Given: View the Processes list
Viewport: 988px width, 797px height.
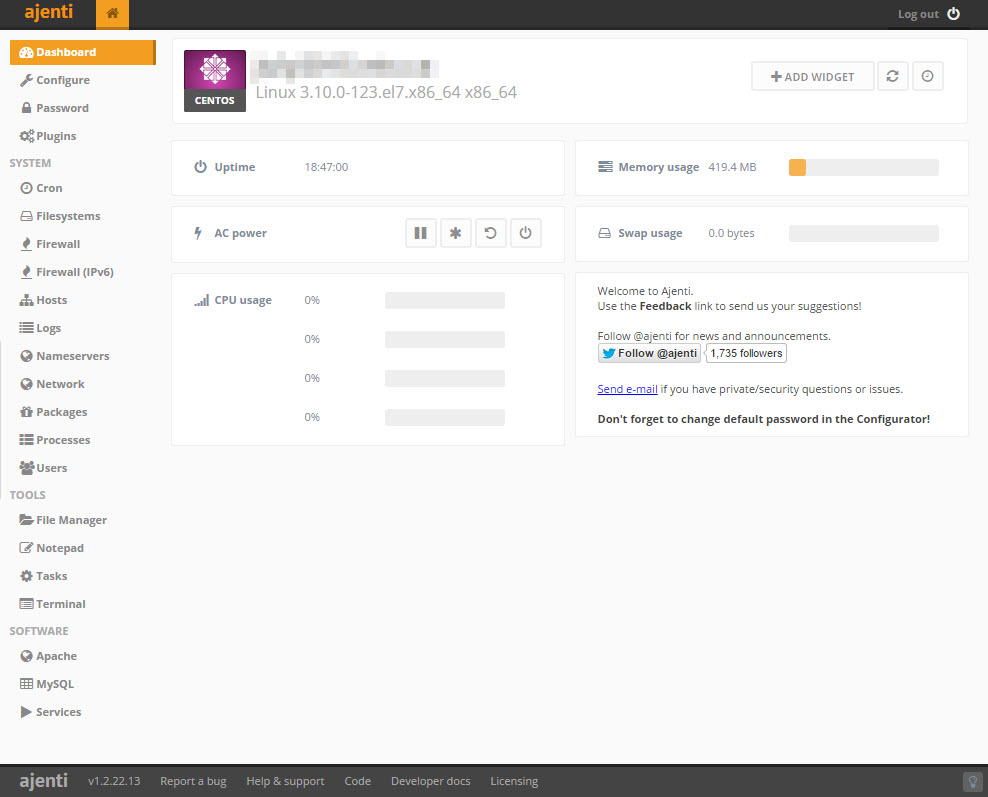Looking at the screenshot, I should click(55, 440).
